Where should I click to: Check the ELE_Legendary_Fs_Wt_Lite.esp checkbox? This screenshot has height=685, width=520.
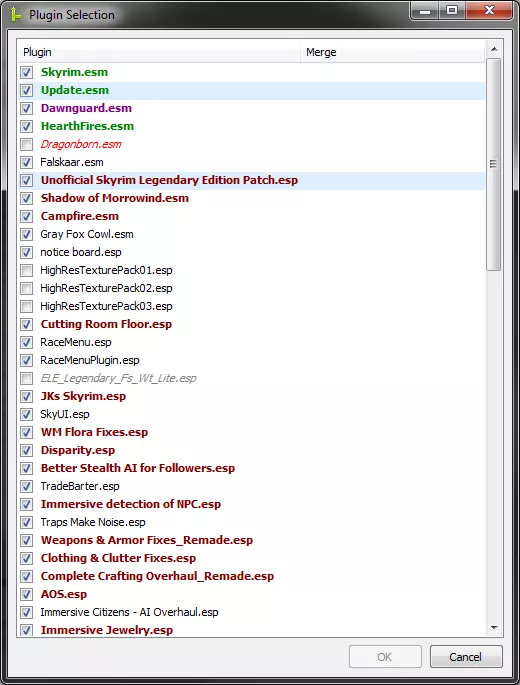[x=27, y=378]
